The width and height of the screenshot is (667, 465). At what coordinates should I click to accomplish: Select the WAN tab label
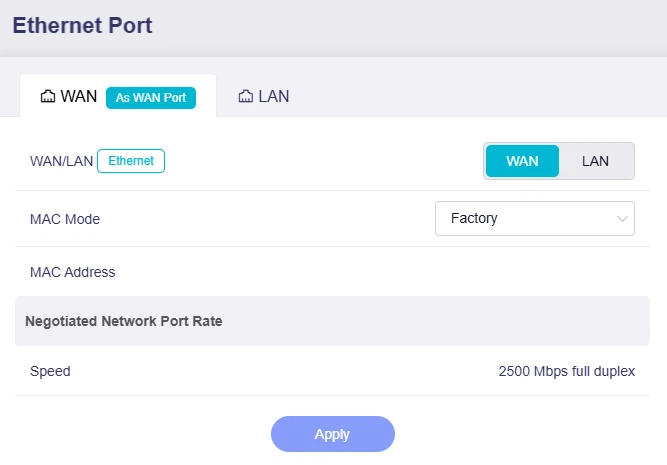79,96
